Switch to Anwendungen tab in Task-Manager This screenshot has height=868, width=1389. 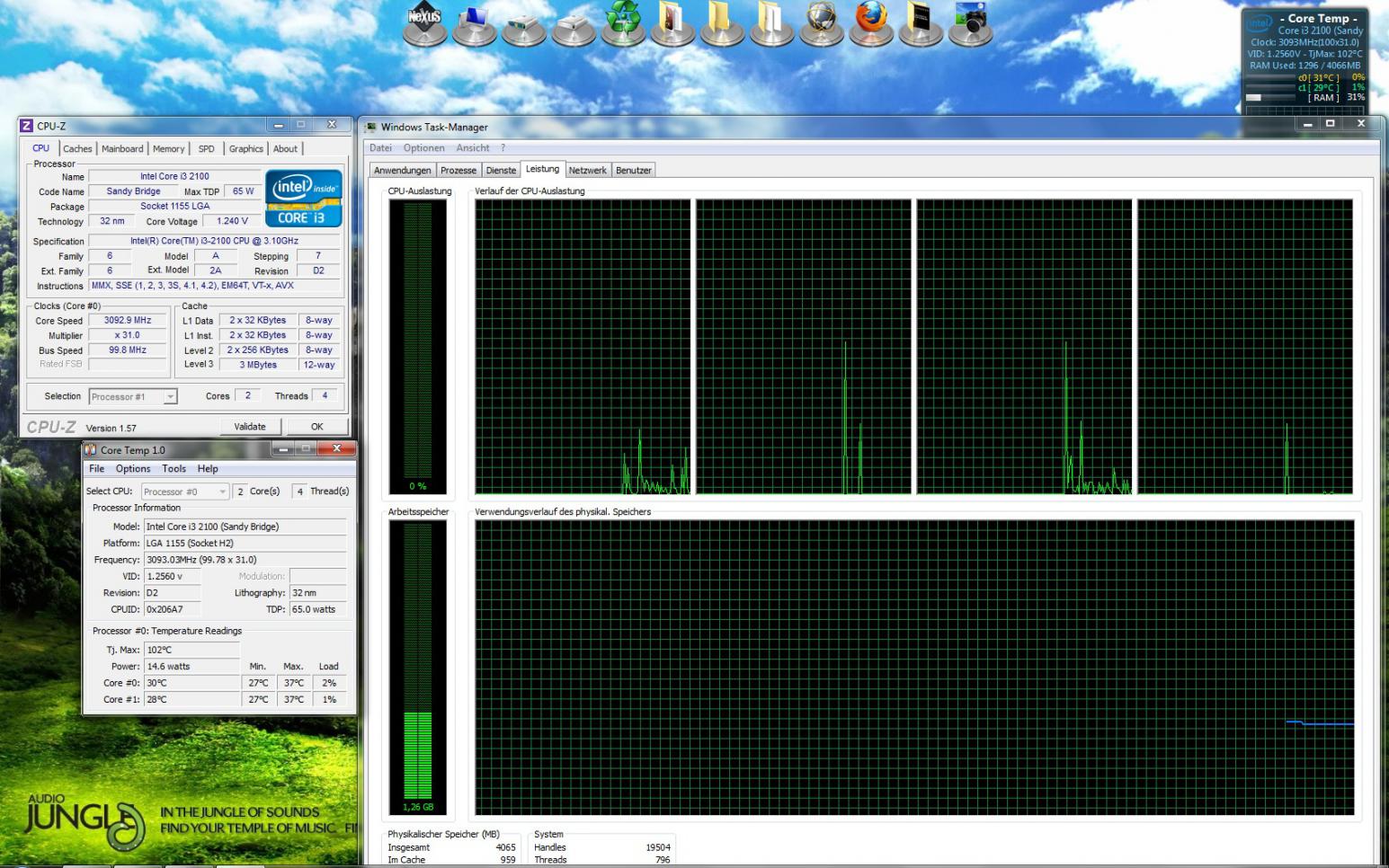click(x=403, y=170)
